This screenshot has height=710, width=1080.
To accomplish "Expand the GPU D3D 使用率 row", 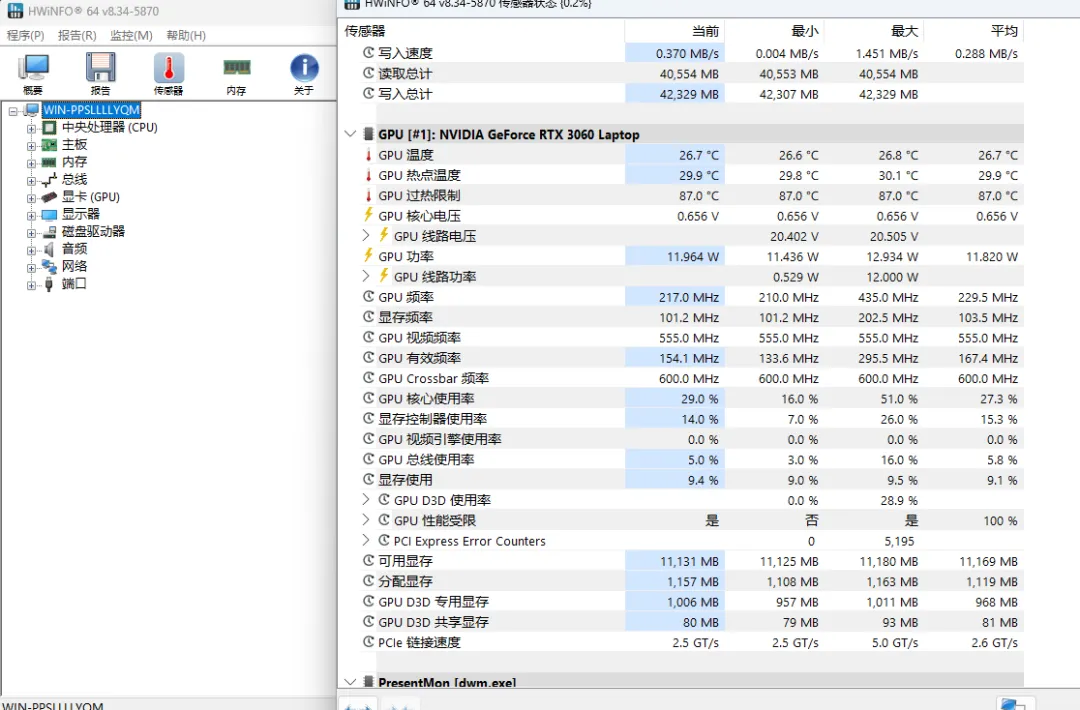I will [x=366, y=500].
